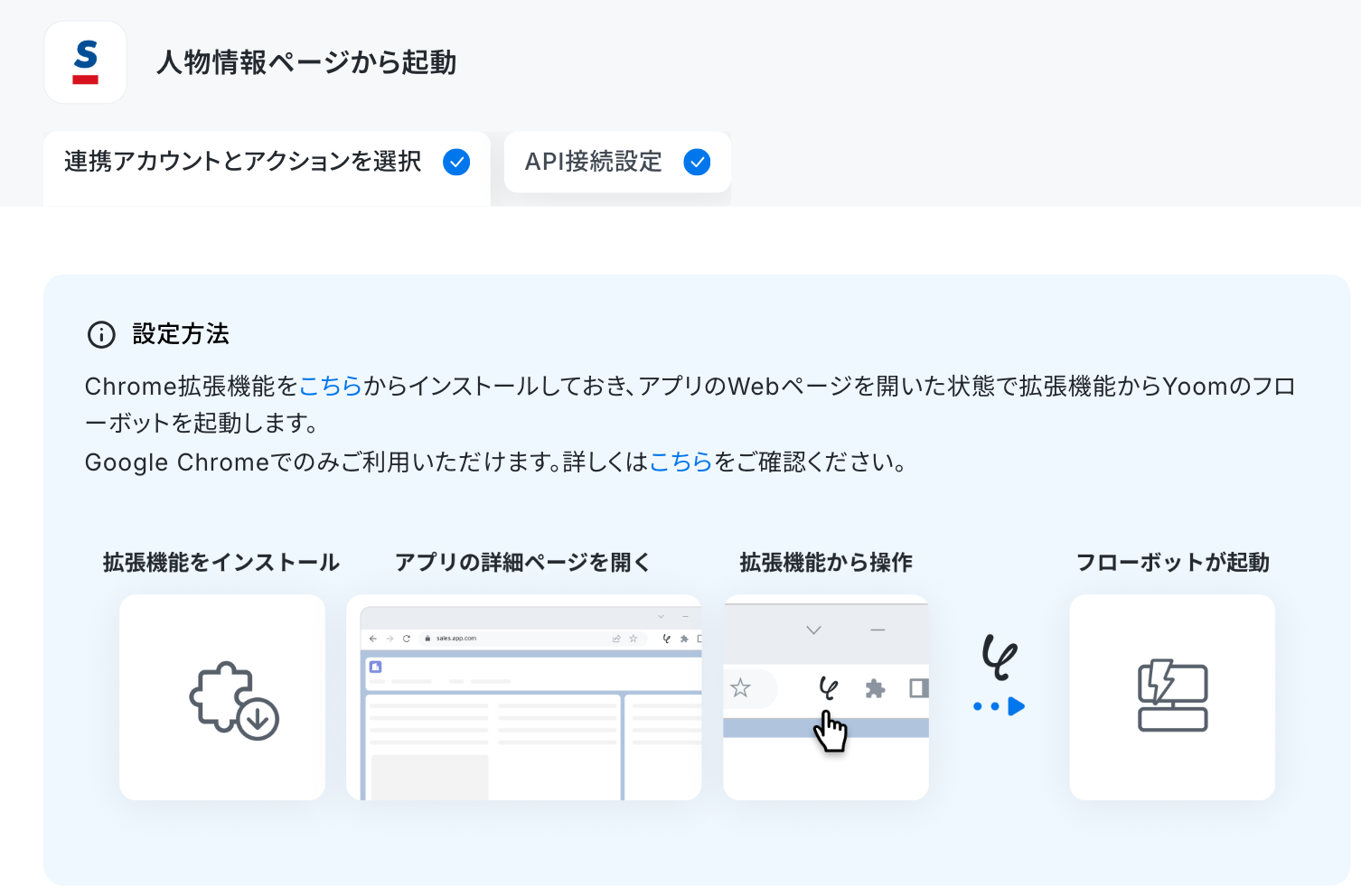Click the Yoom extension icon under the hand cursor

[828, 688]
